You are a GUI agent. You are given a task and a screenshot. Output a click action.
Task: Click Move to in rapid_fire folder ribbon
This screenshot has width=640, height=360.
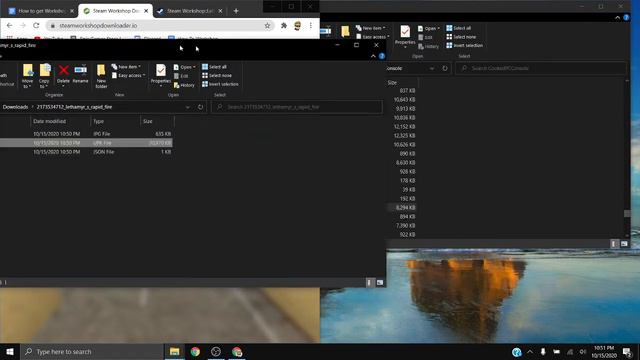click(28, 76)
